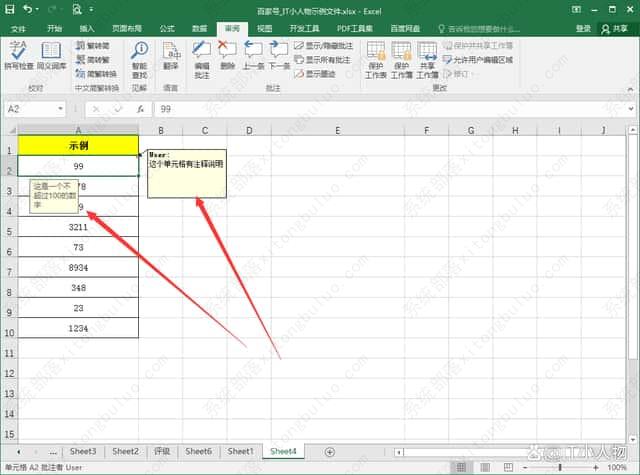The height and width of the screenshot is (475, 640).
Task: Click the Translate (翻译) icon
Action: point(171,57)
